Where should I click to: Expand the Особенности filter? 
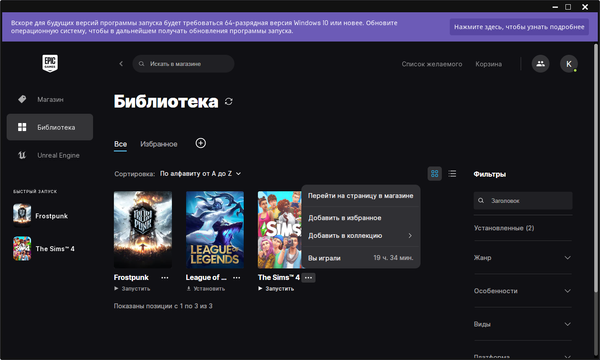(x=522, y=291)
